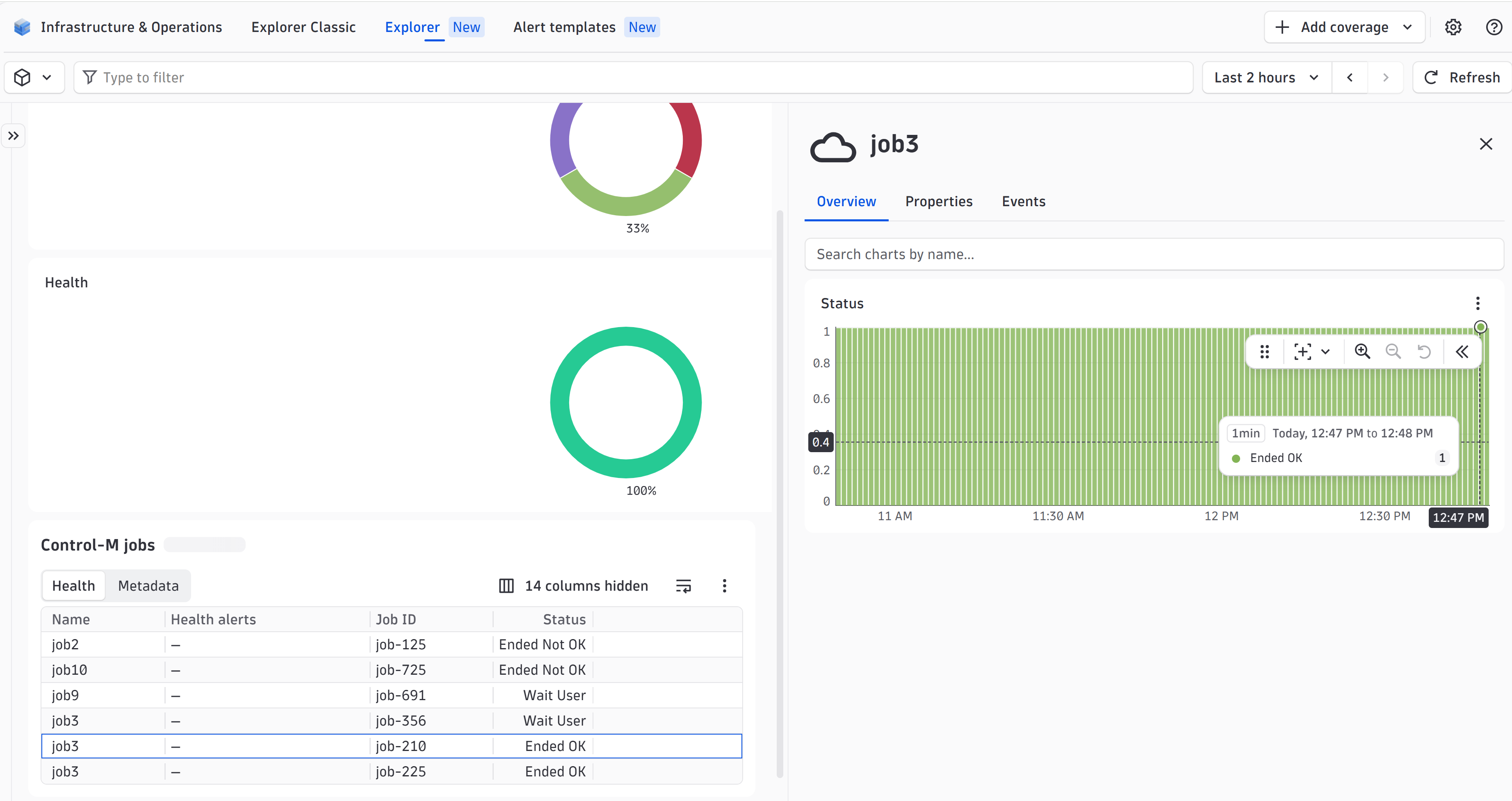Open the chart selection tool dropdown chevron
The image size is (1512, 801).
coord(1325,351)
